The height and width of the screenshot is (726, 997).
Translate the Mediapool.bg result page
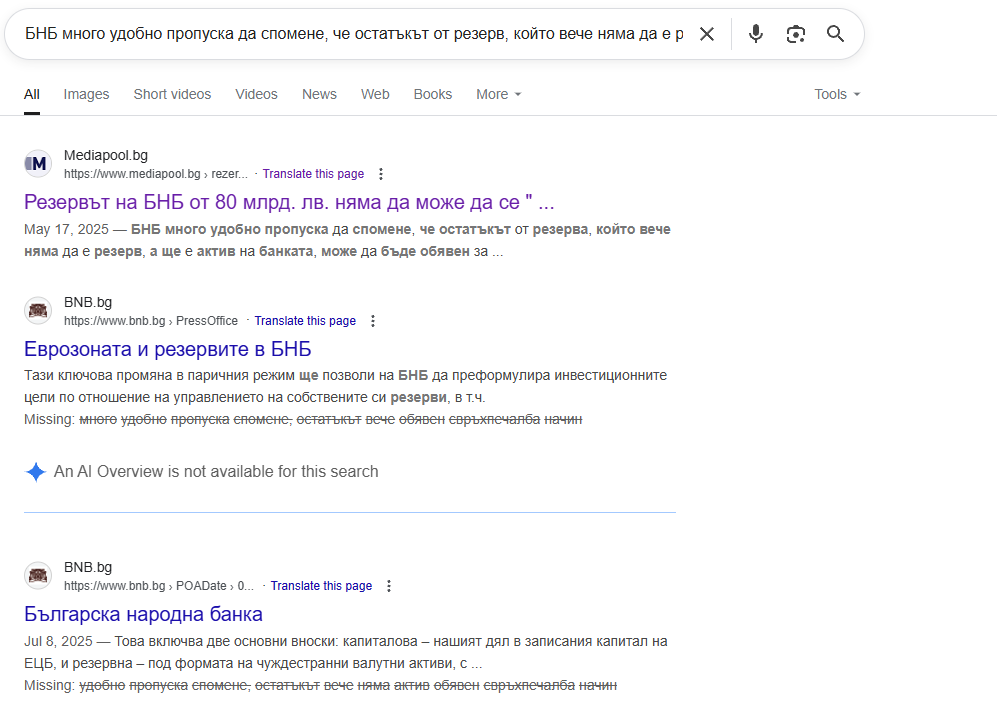point(313,174)
